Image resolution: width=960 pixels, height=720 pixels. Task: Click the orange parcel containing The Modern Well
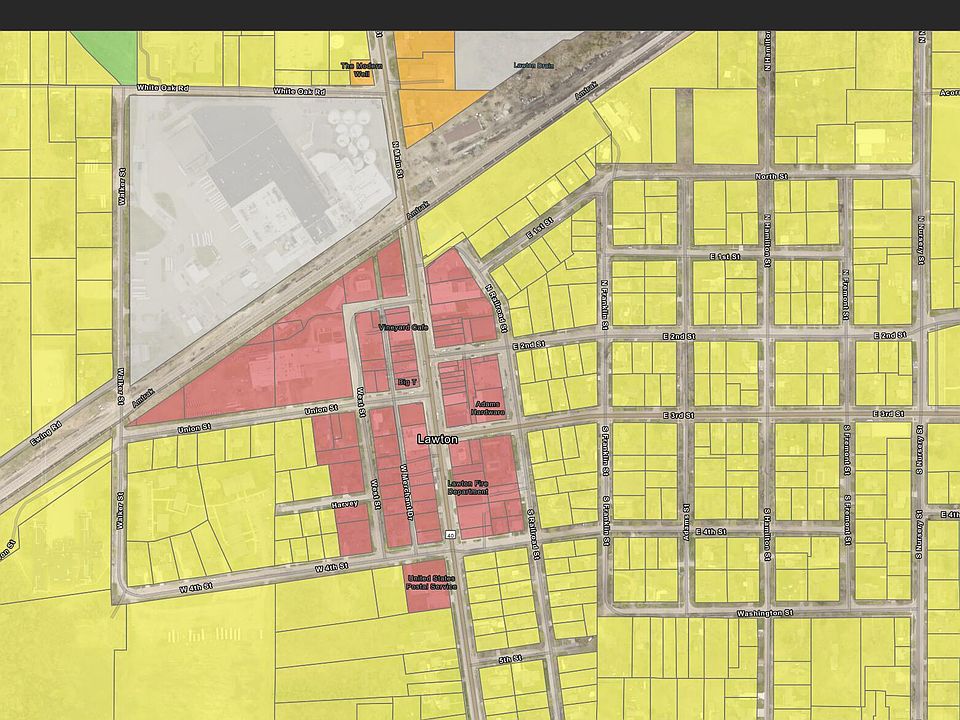(362, 72)
